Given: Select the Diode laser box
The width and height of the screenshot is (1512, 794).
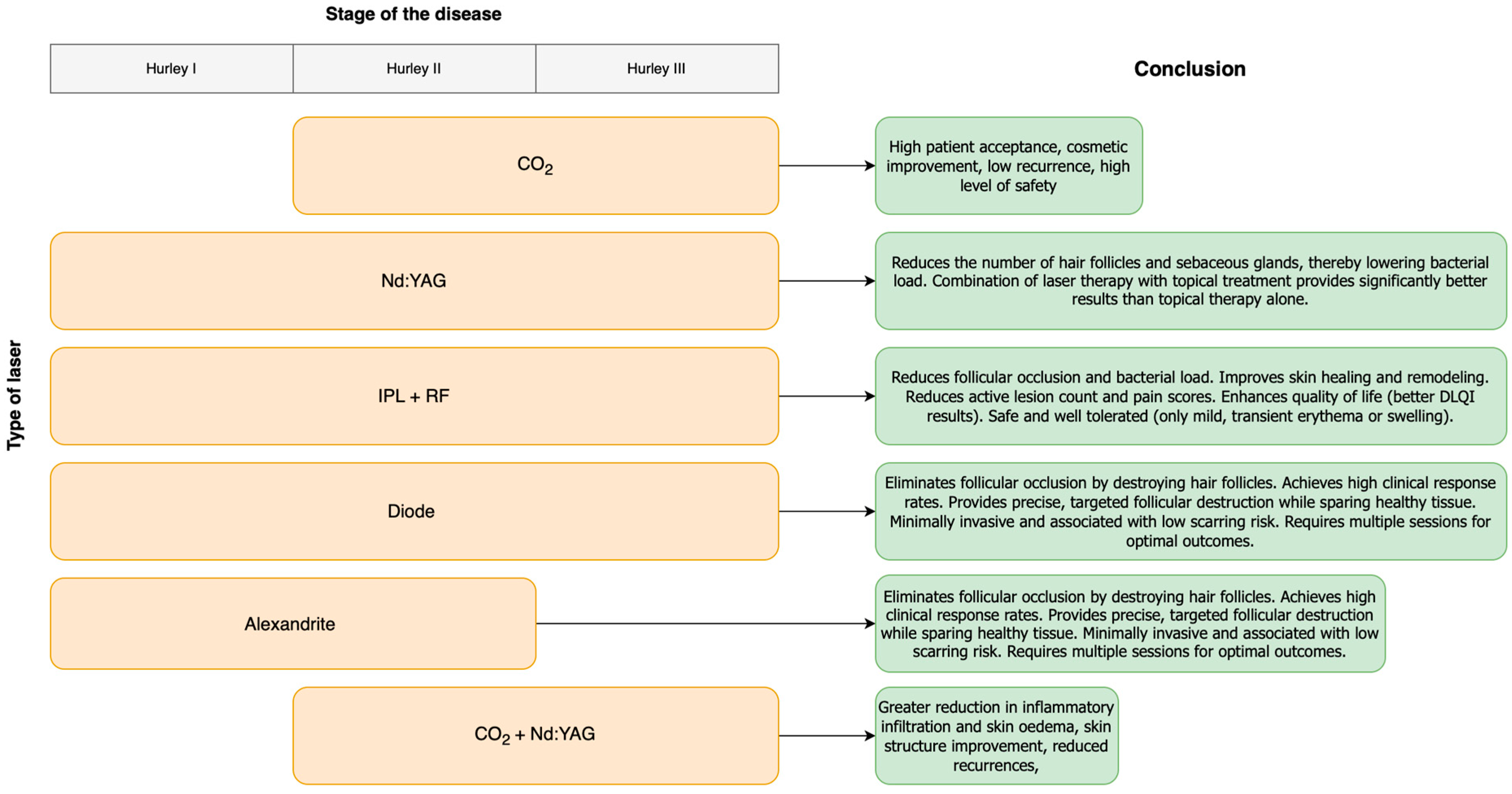Looking at the screenshot, I should tap(414, 511).
